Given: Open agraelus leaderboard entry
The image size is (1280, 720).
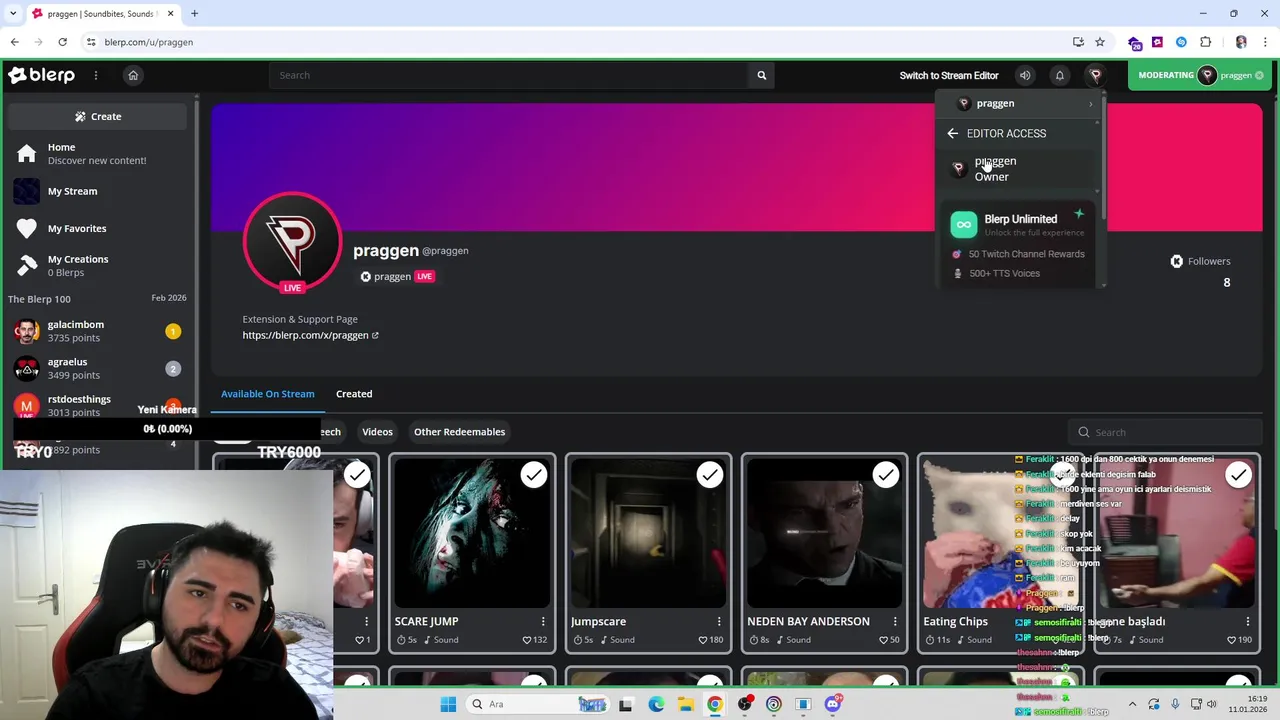Looking at the screenshot, I should [98, 368].
